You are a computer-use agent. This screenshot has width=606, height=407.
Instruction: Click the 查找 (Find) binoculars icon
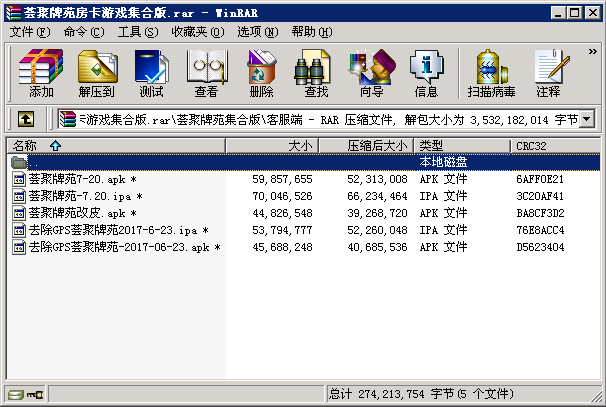pos(316,73)
